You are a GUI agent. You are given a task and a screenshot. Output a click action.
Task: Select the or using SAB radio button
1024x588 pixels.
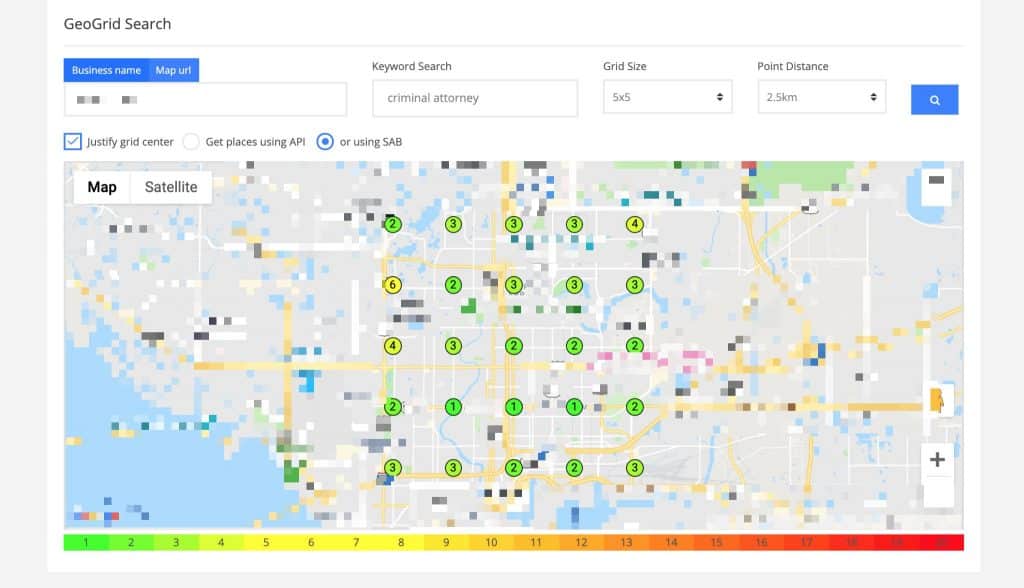click(325, 142)
